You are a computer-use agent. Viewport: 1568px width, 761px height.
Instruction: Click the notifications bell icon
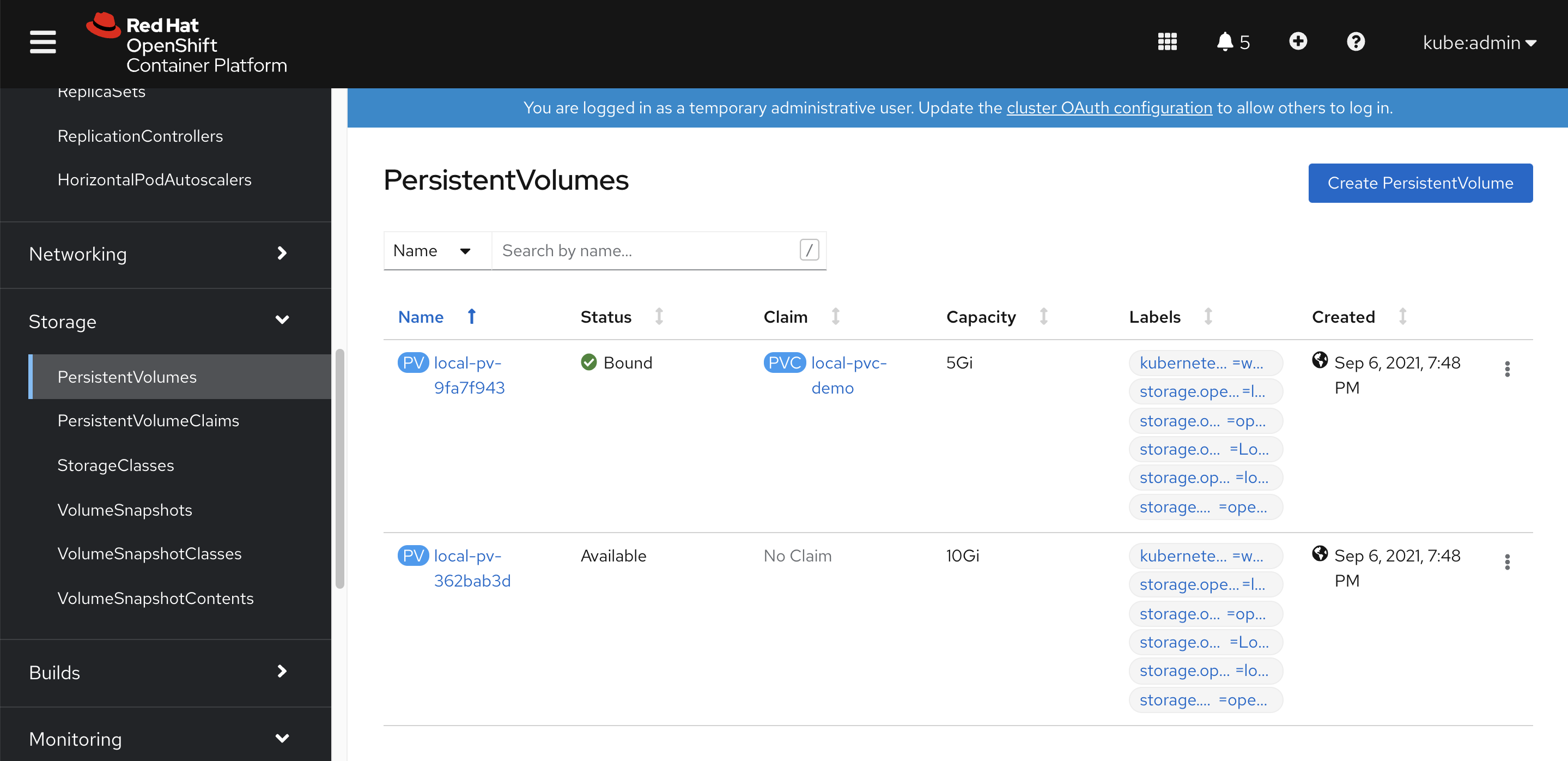(1225, 42)
